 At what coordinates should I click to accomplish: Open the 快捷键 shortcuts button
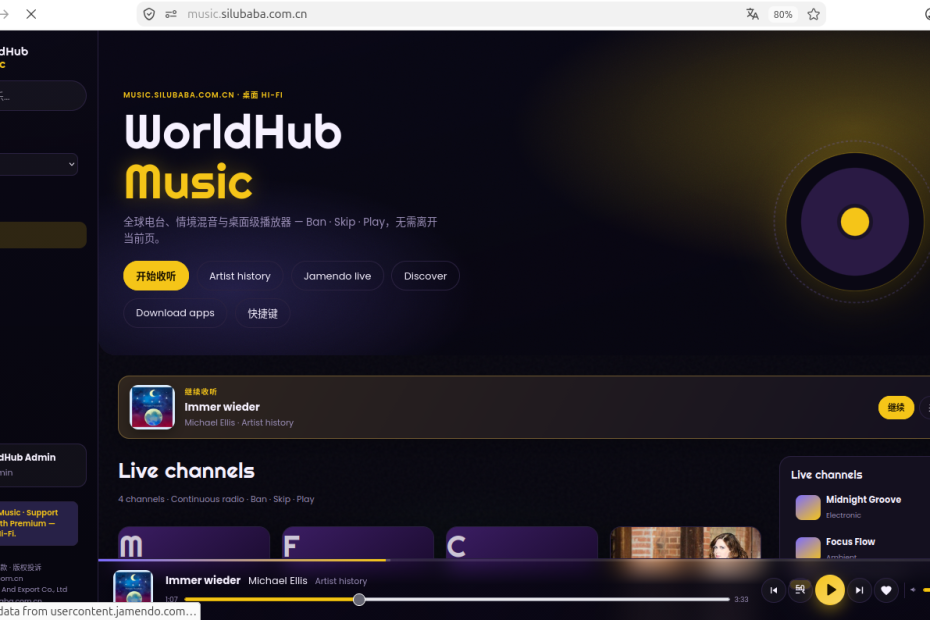click(x=263, y=313)
